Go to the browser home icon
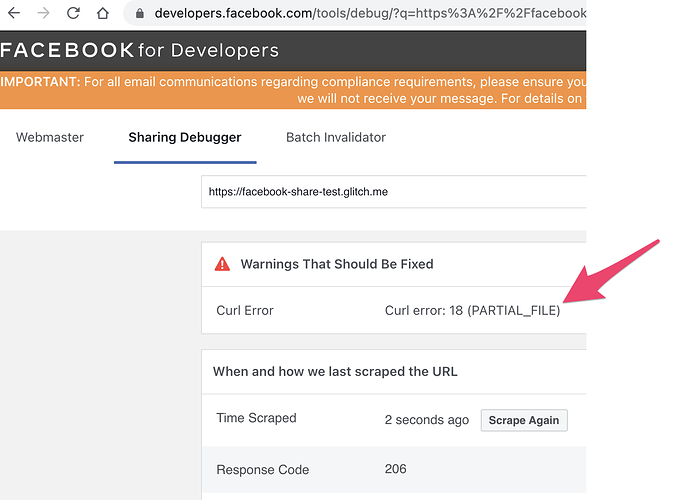 102,13
